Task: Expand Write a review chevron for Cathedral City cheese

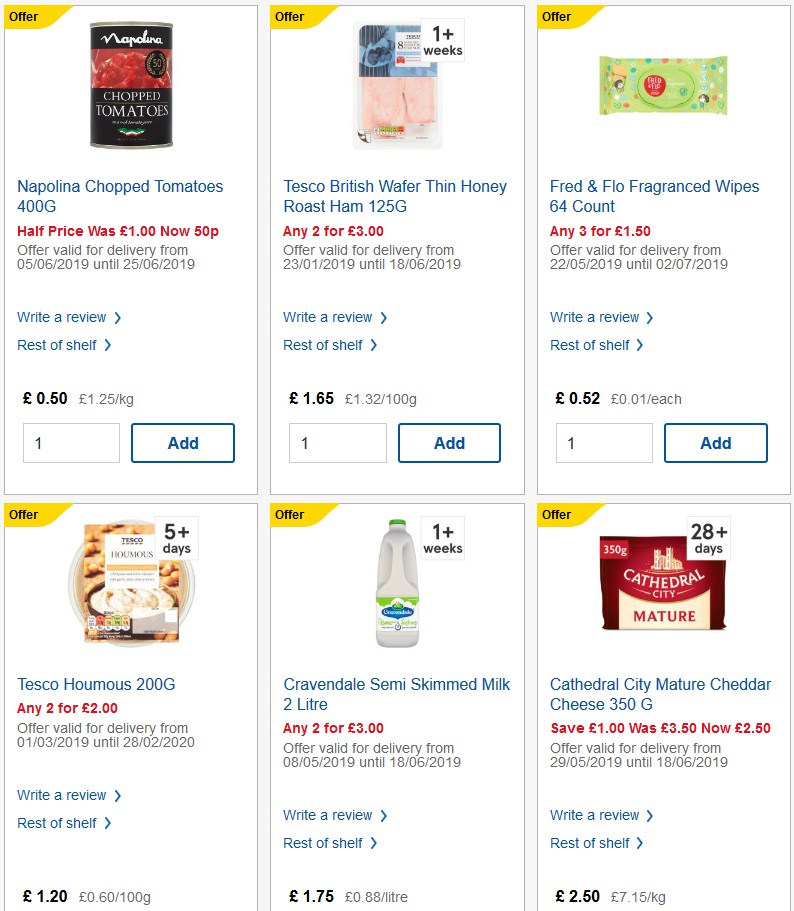Action: pos(649,815)
